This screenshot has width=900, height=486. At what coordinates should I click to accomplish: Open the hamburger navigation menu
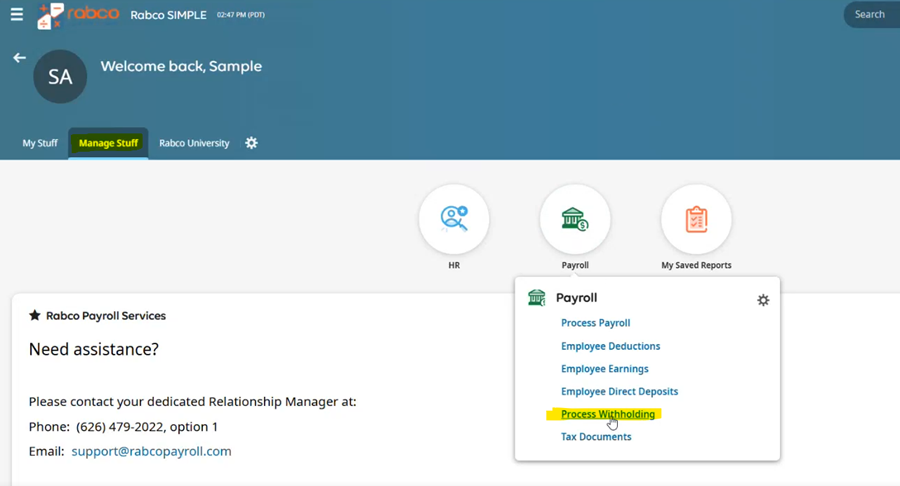(x=17, y=14)
